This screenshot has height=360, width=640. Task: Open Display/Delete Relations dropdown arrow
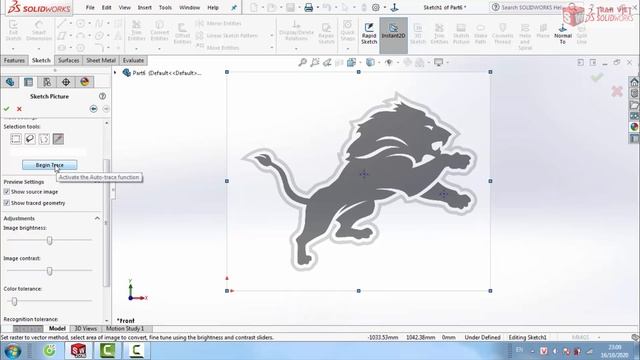(296, 49)
